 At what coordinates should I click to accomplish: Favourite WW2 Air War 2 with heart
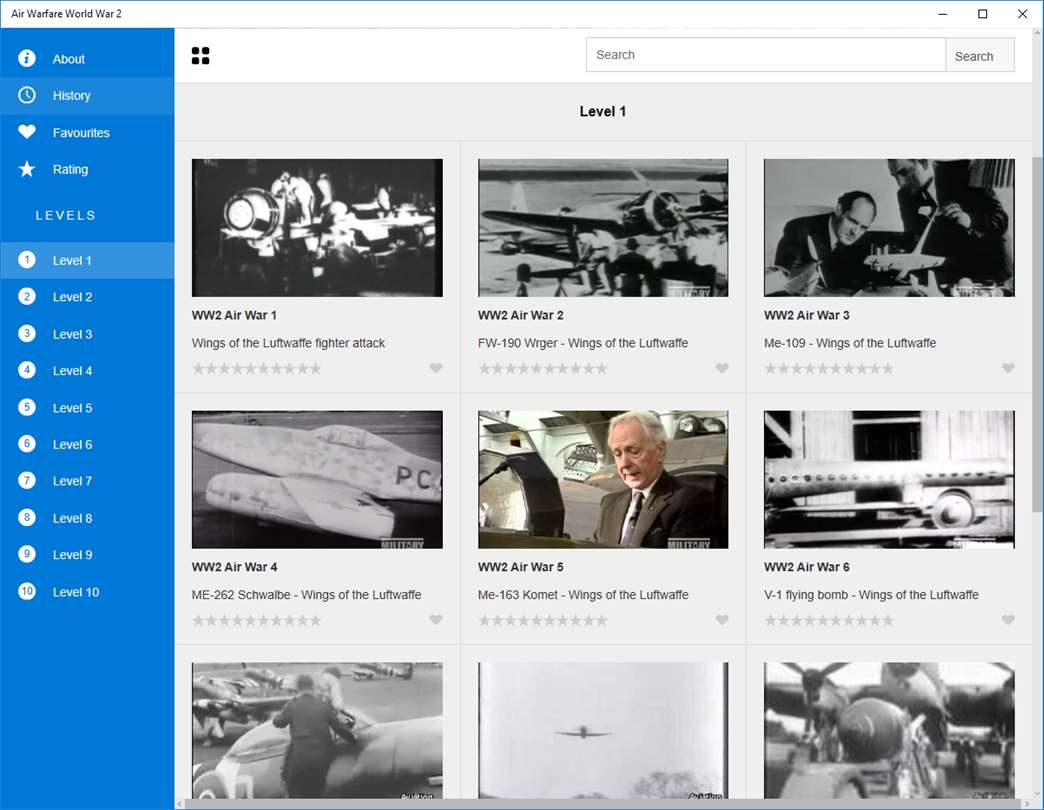click(722, 368)
